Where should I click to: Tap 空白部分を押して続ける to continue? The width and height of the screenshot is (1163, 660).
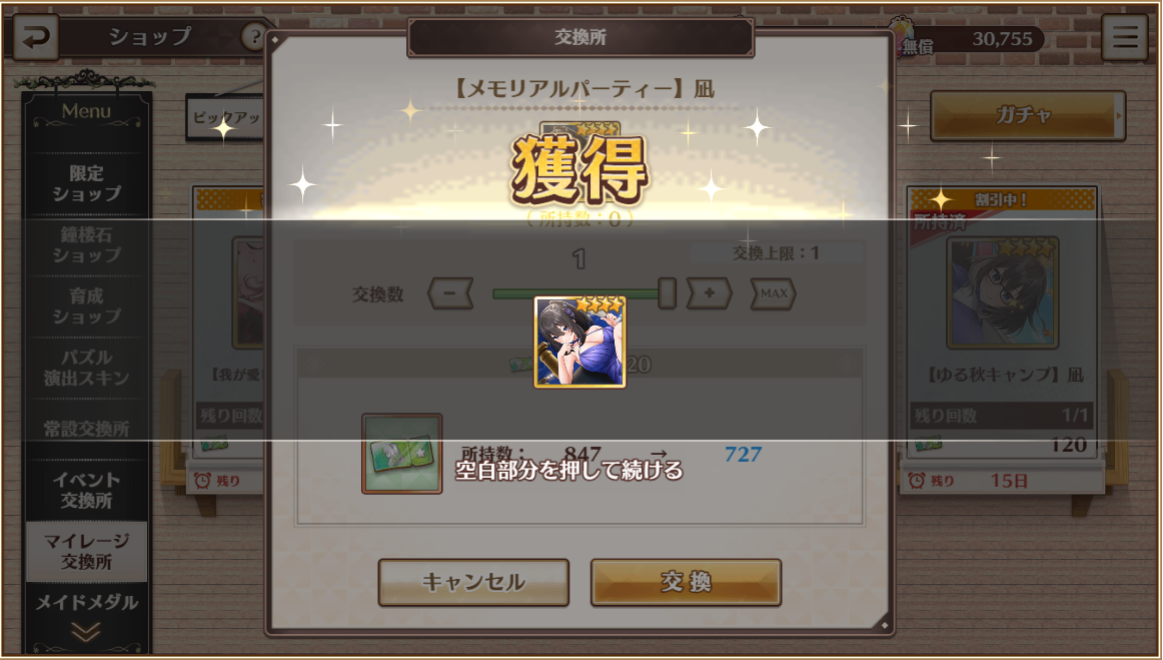coord(569,470)
